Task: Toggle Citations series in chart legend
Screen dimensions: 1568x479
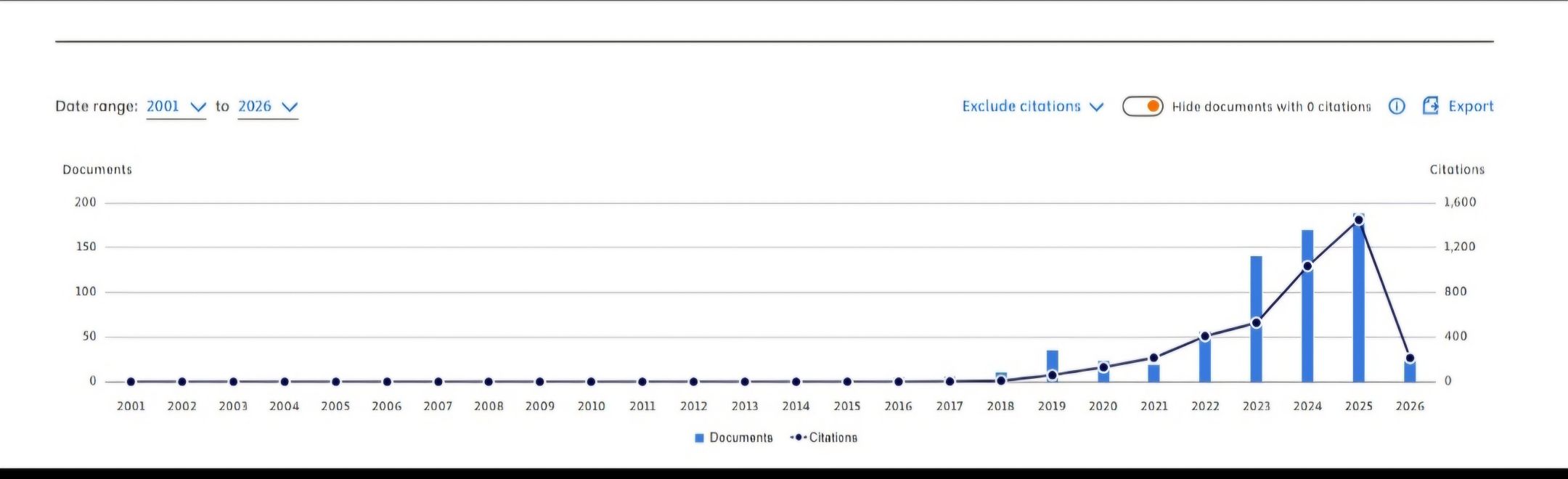Action: [824, 438]
